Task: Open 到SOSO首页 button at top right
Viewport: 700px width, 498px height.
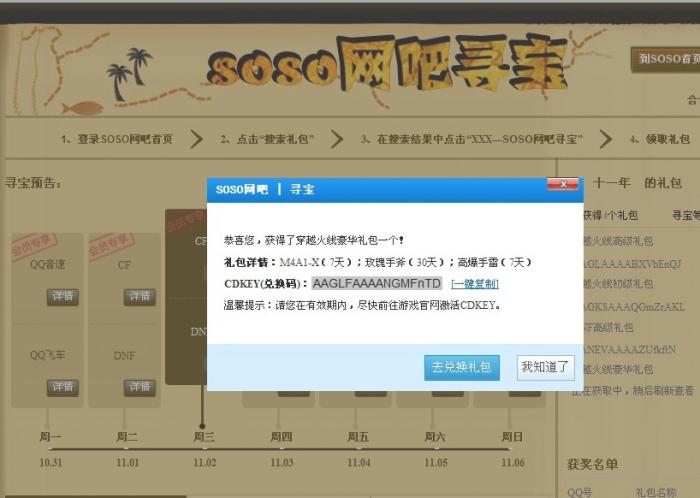Action: [x=665, y=59]
